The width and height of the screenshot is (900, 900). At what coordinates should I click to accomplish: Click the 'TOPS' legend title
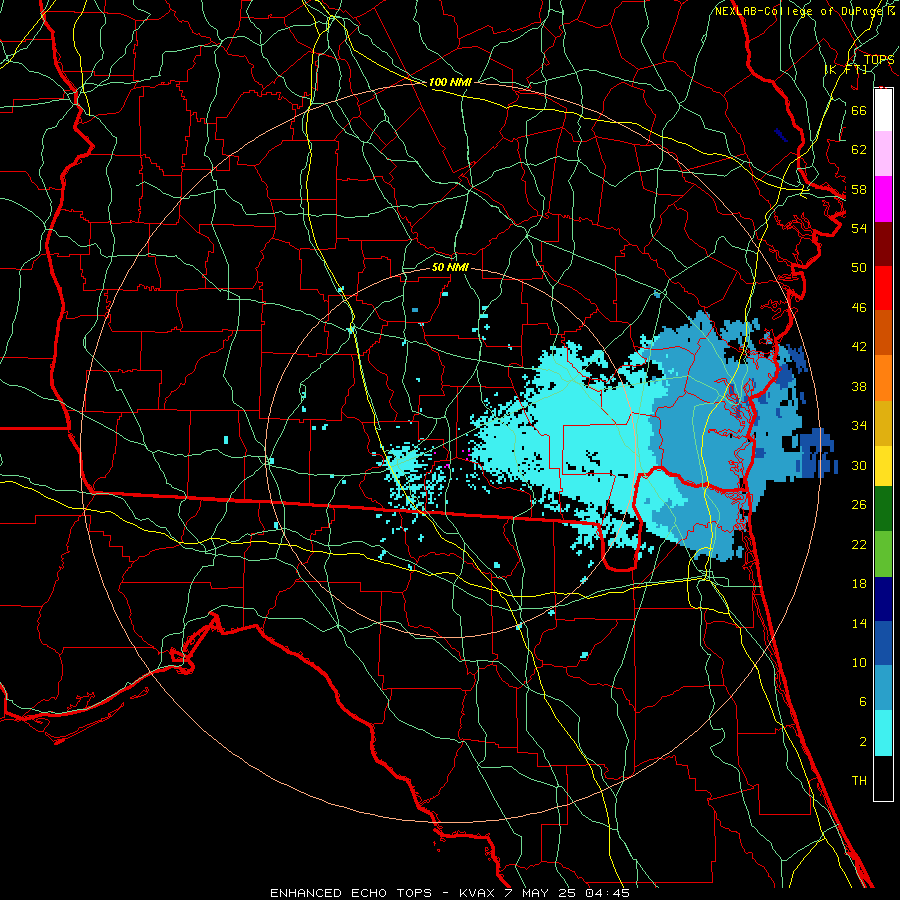click(x=879, y=60)
